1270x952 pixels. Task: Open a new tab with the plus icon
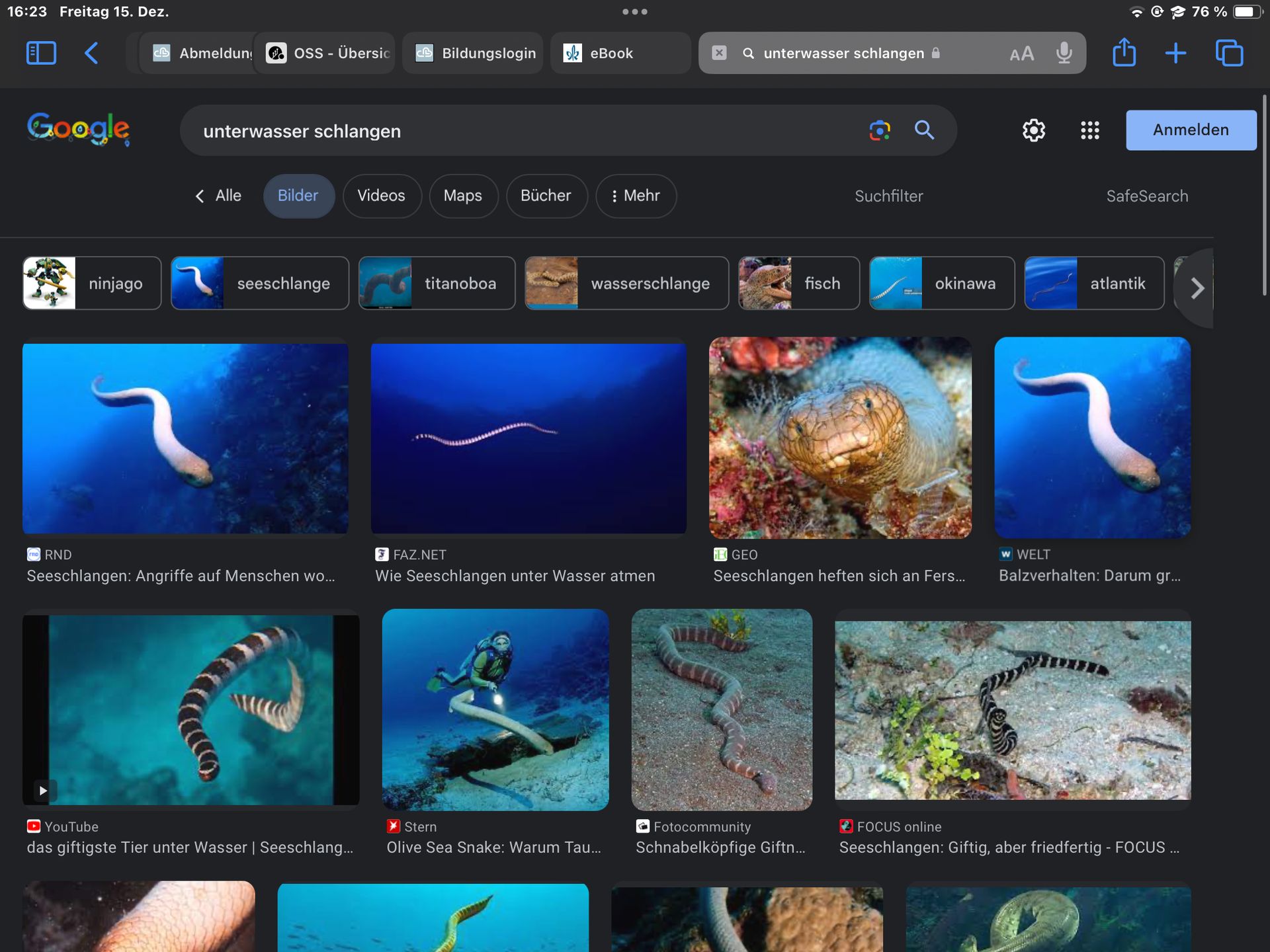(1175, 53)
